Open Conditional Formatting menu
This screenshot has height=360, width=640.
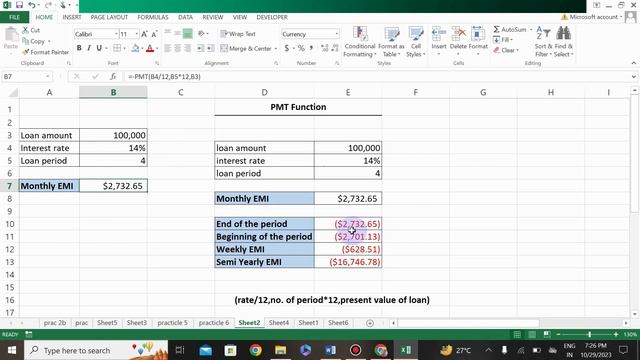click(x=359, y=42)
